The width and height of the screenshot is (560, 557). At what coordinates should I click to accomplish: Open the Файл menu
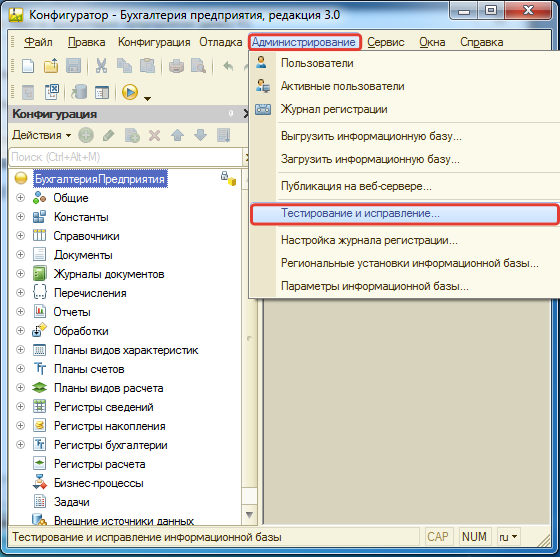[38, 42]
